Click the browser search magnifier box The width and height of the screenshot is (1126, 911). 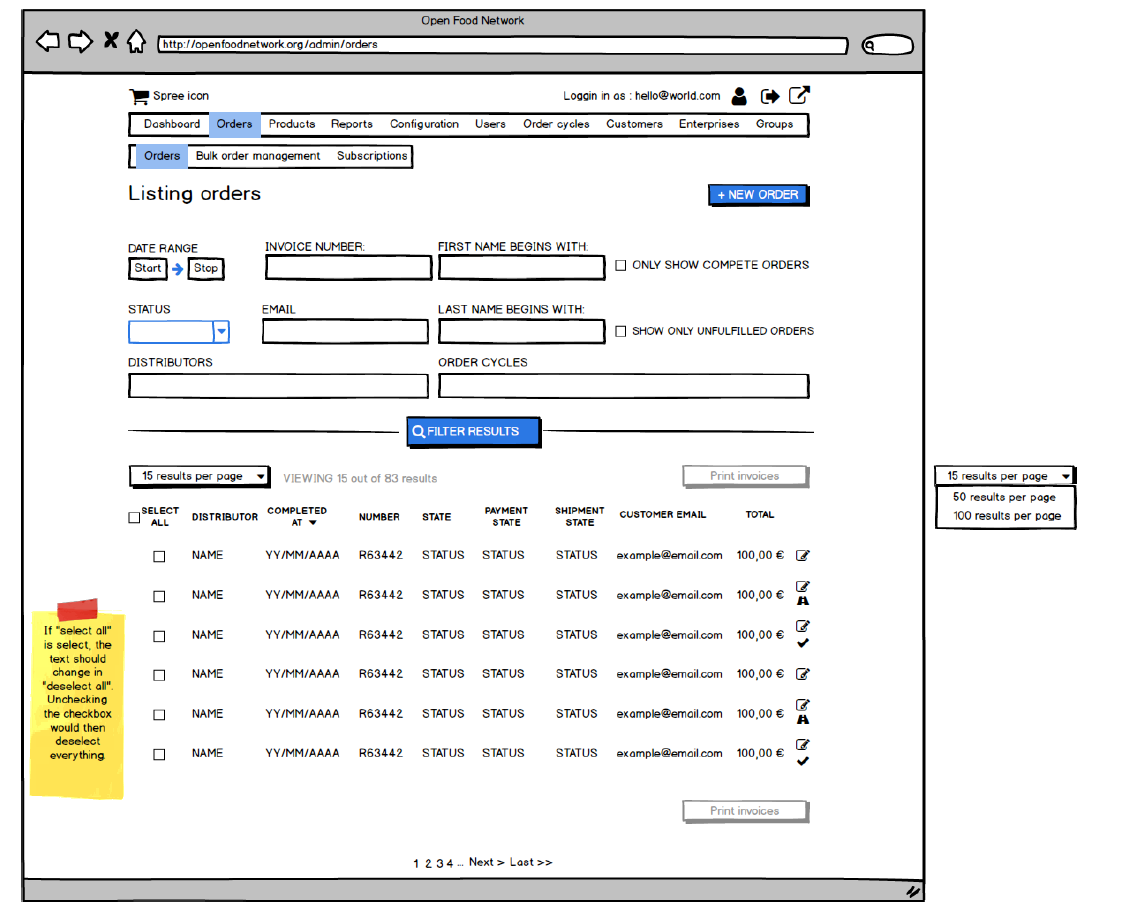(x=888, y=45)
